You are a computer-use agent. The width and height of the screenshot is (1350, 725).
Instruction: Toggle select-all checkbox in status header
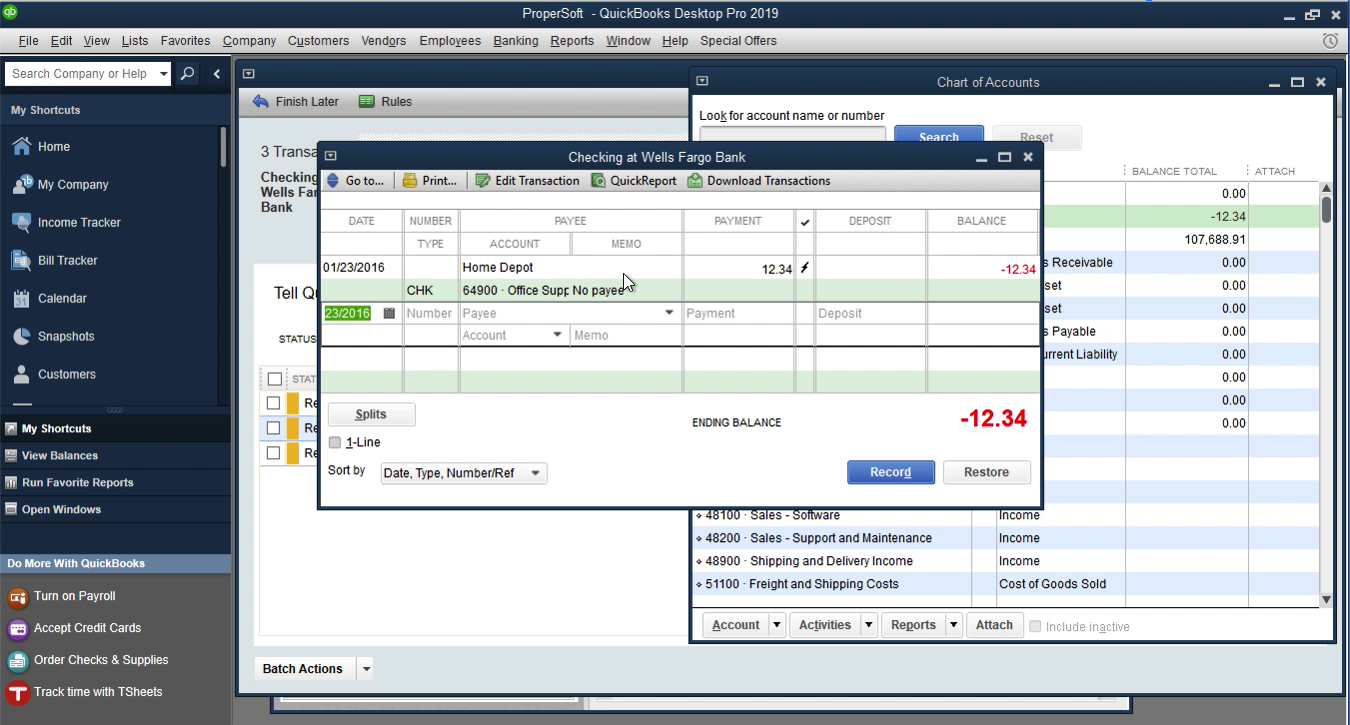point(274,379)
